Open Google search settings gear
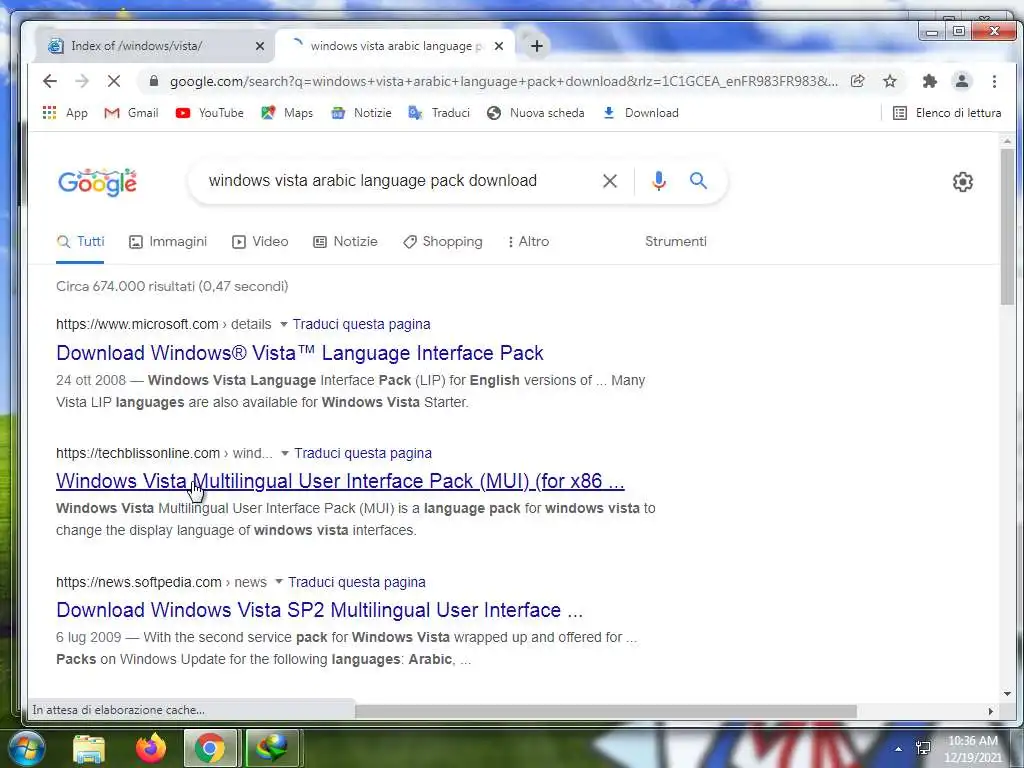 point(962,182)
